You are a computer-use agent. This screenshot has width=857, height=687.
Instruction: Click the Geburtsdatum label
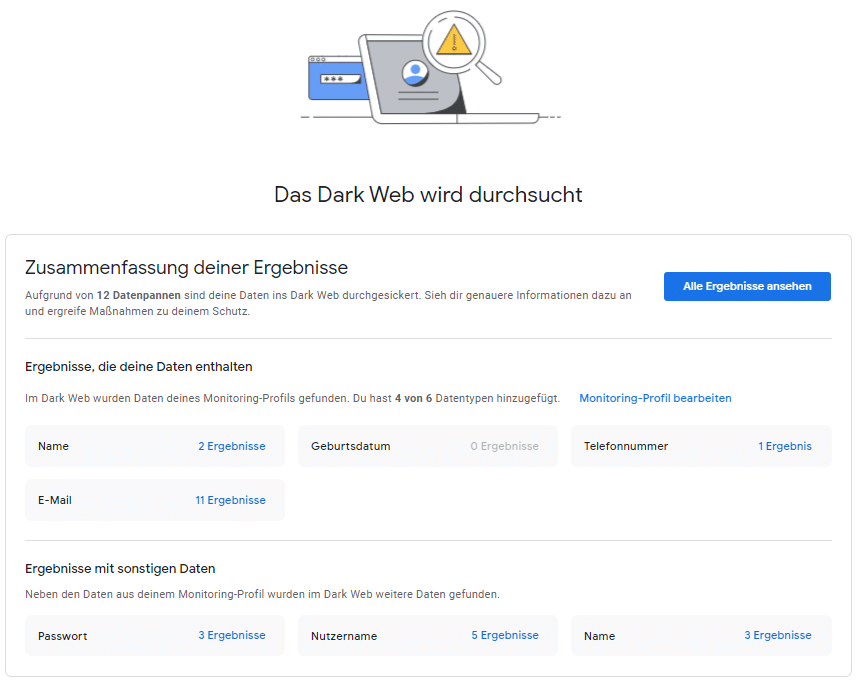click(x=350, y=446)
